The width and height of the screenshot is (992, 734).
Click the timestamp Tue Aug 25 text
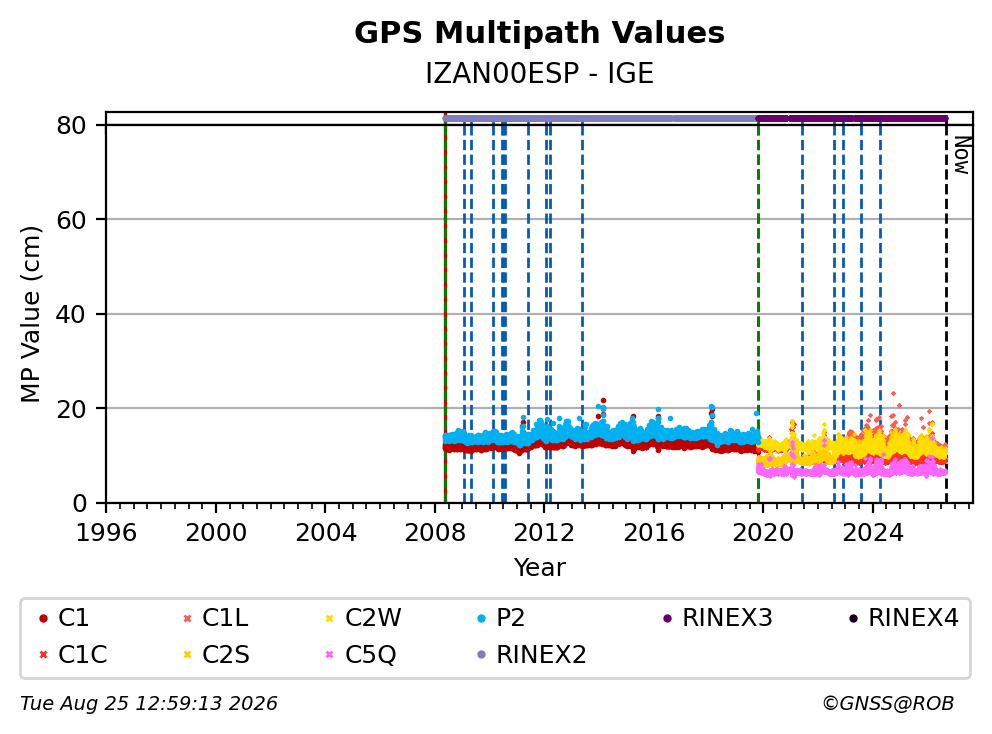click(72, 704)
